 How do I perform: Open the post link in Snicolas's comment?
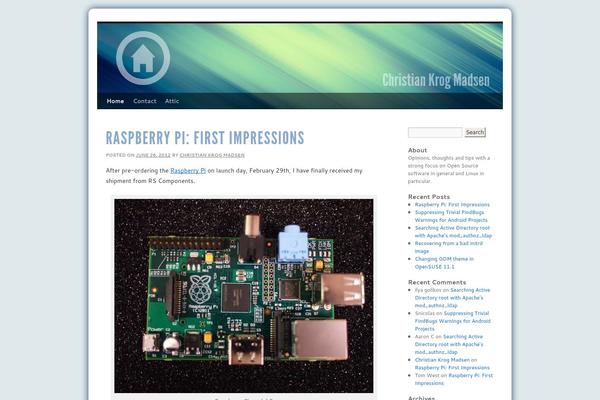click(x=453, y=321)
